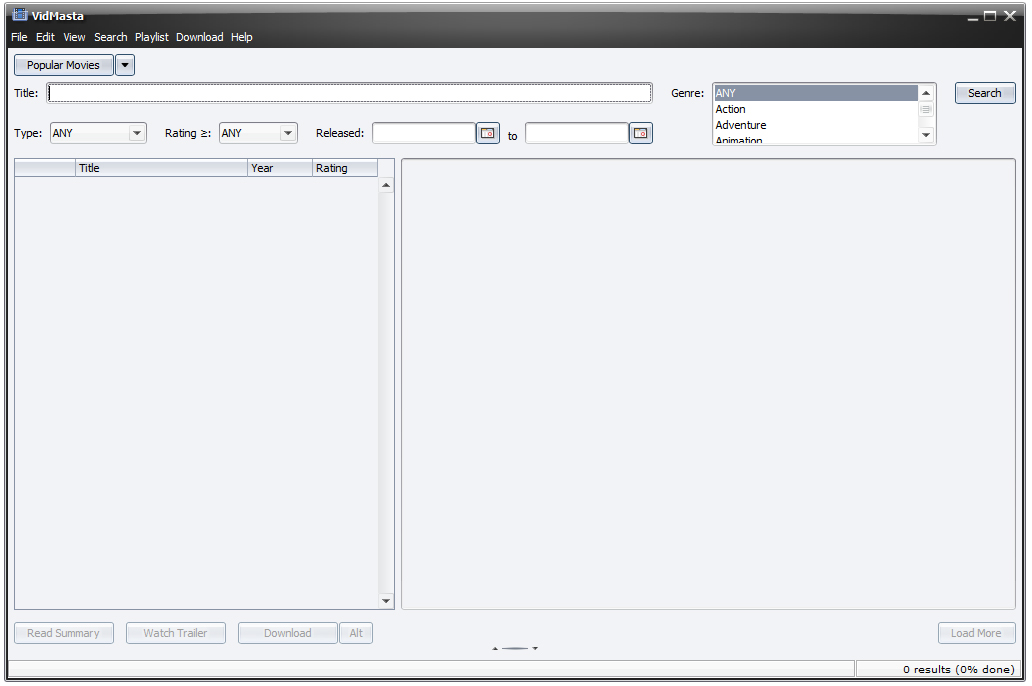Viewport: 1032px width, 686px height.
Task: Sort results by Year column header
Action: point(279,168)
